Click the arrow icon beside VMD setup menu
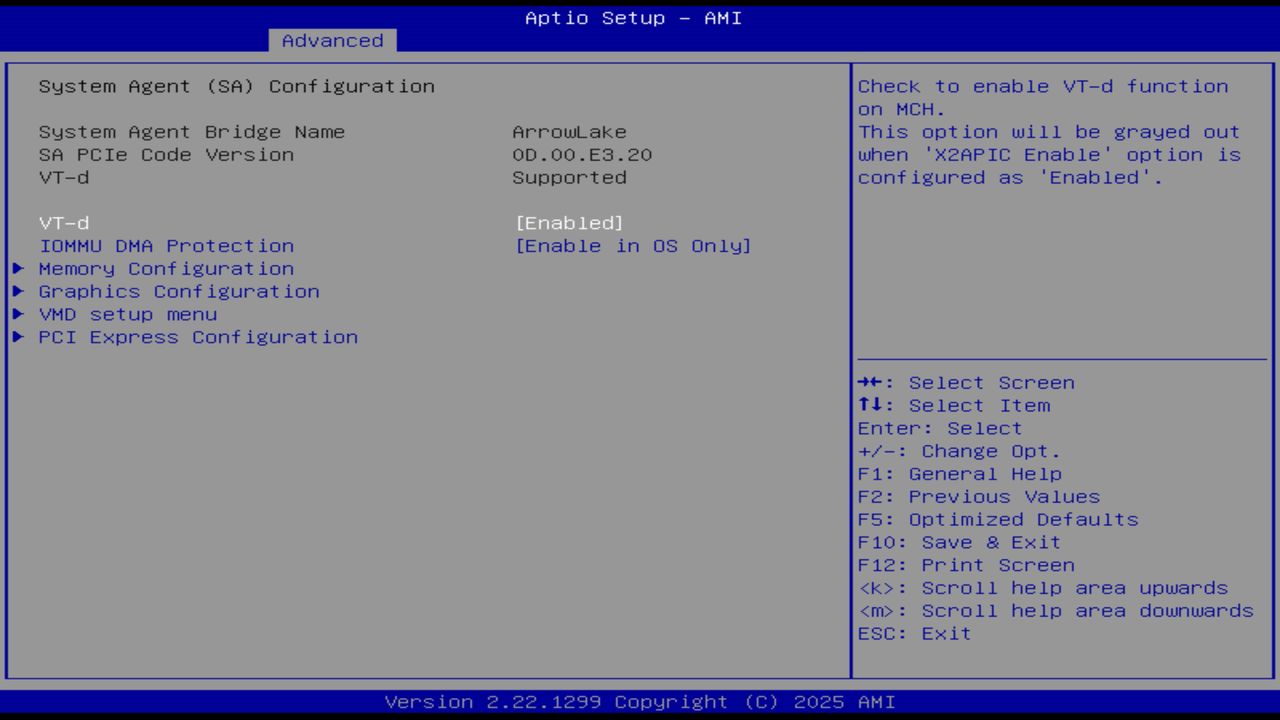The image size is (1280, 720). point(18,314)
